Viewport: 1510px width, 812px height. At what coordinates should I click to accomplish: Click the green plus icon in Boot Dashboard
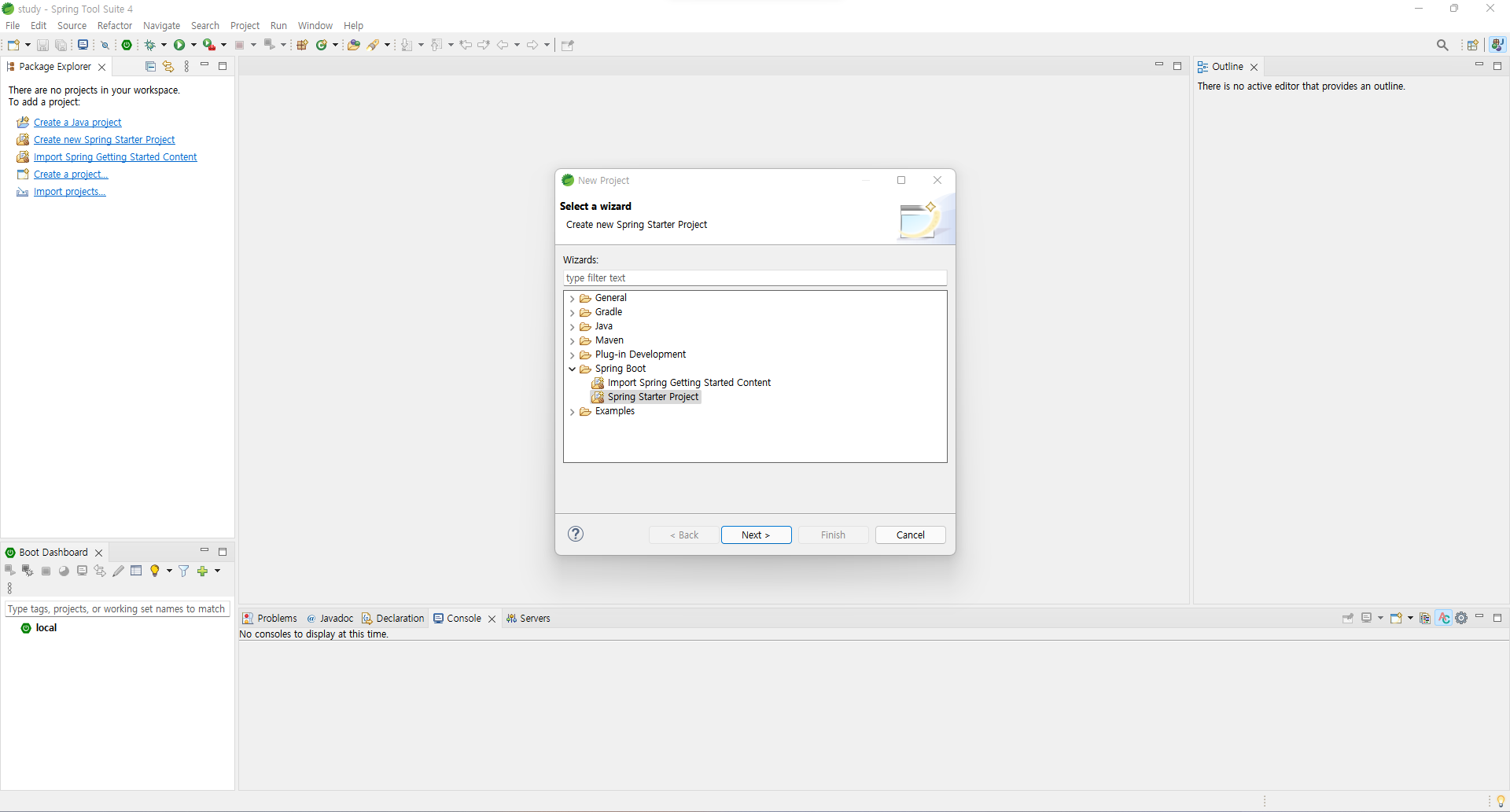tap(203, 571)
